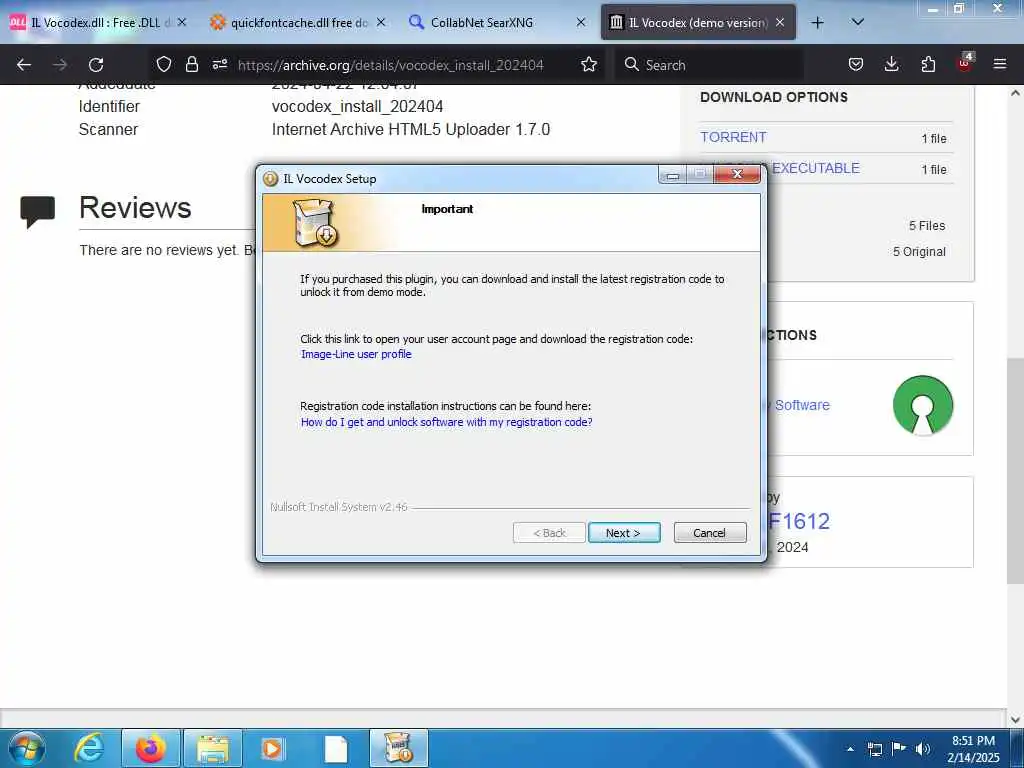Switch to the CollabNet SearXNG tab

tap(498, 22)
